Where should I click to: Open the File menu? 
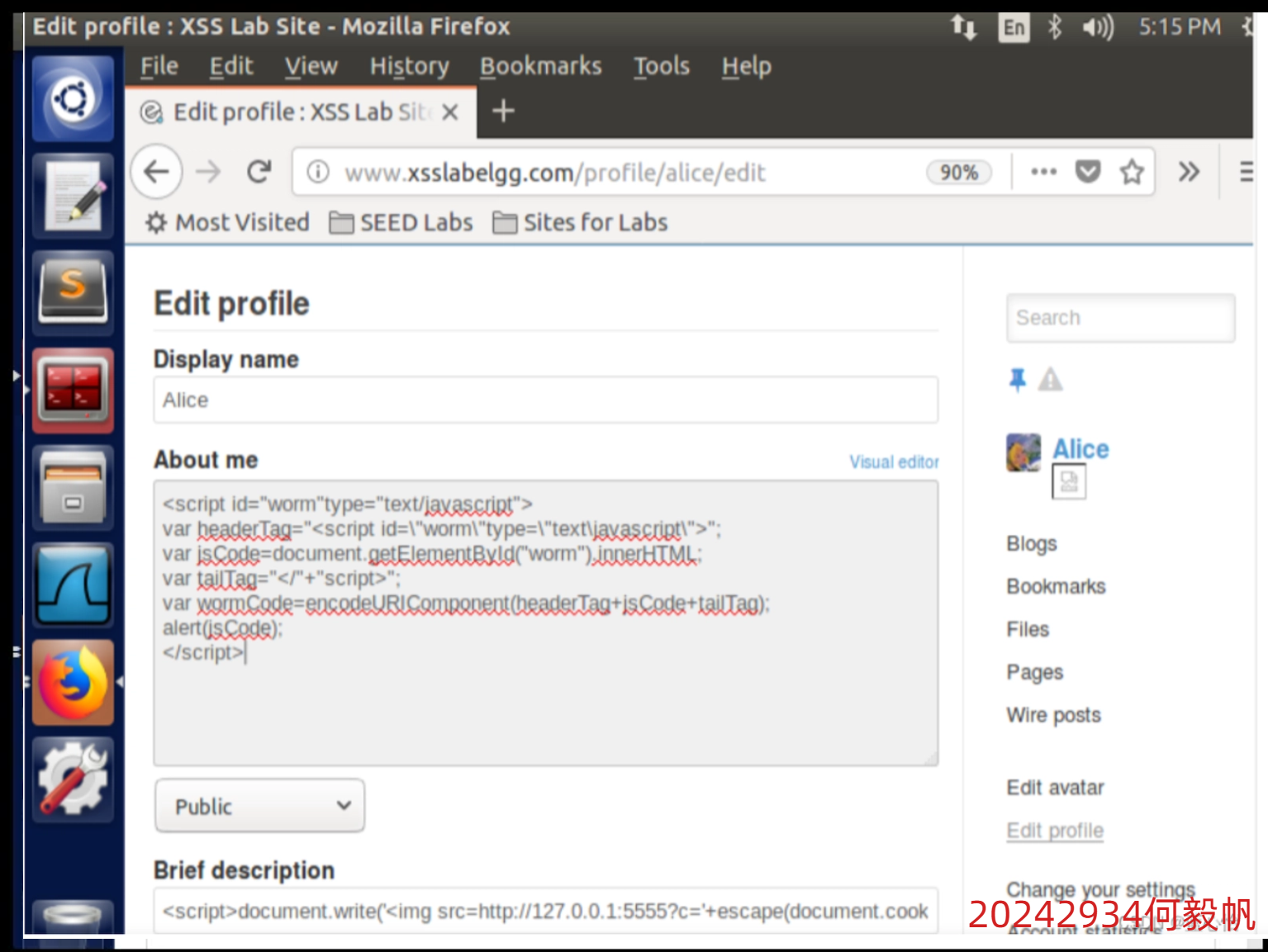click(x=159, y=66)
